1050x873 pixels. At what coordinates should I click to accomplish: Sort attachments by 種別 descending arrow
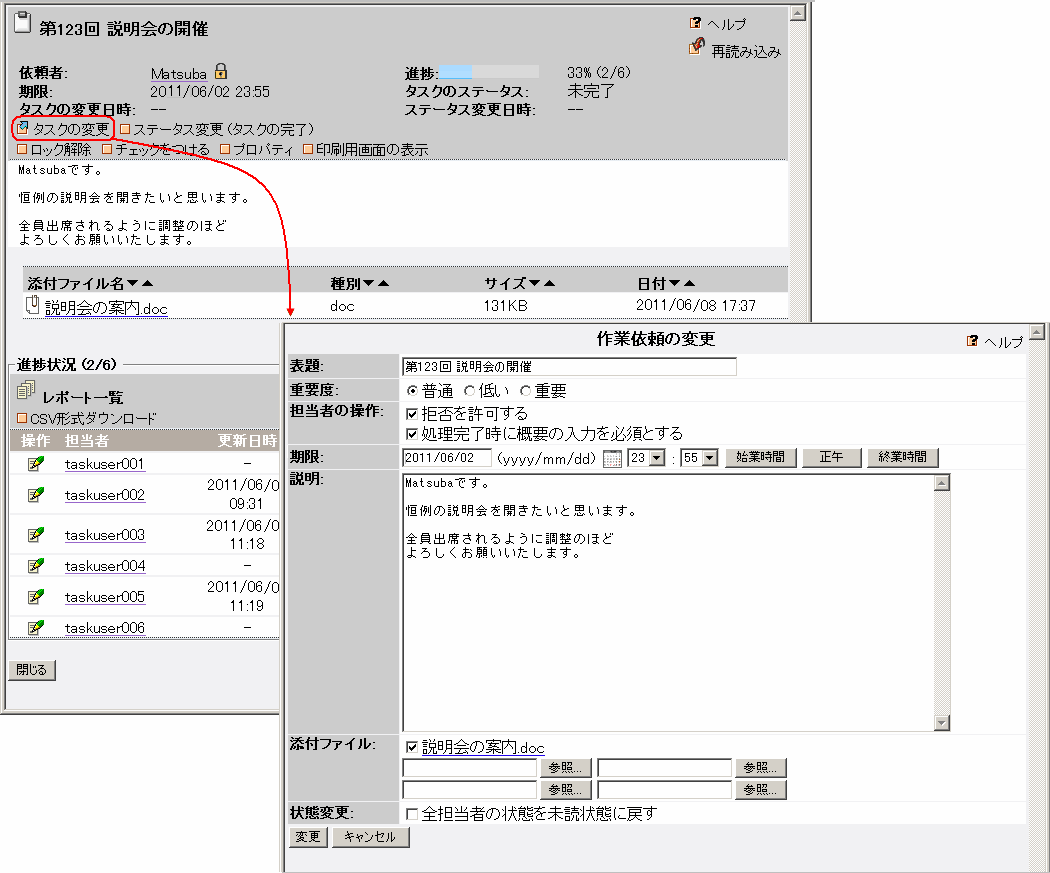coord(367,284)
